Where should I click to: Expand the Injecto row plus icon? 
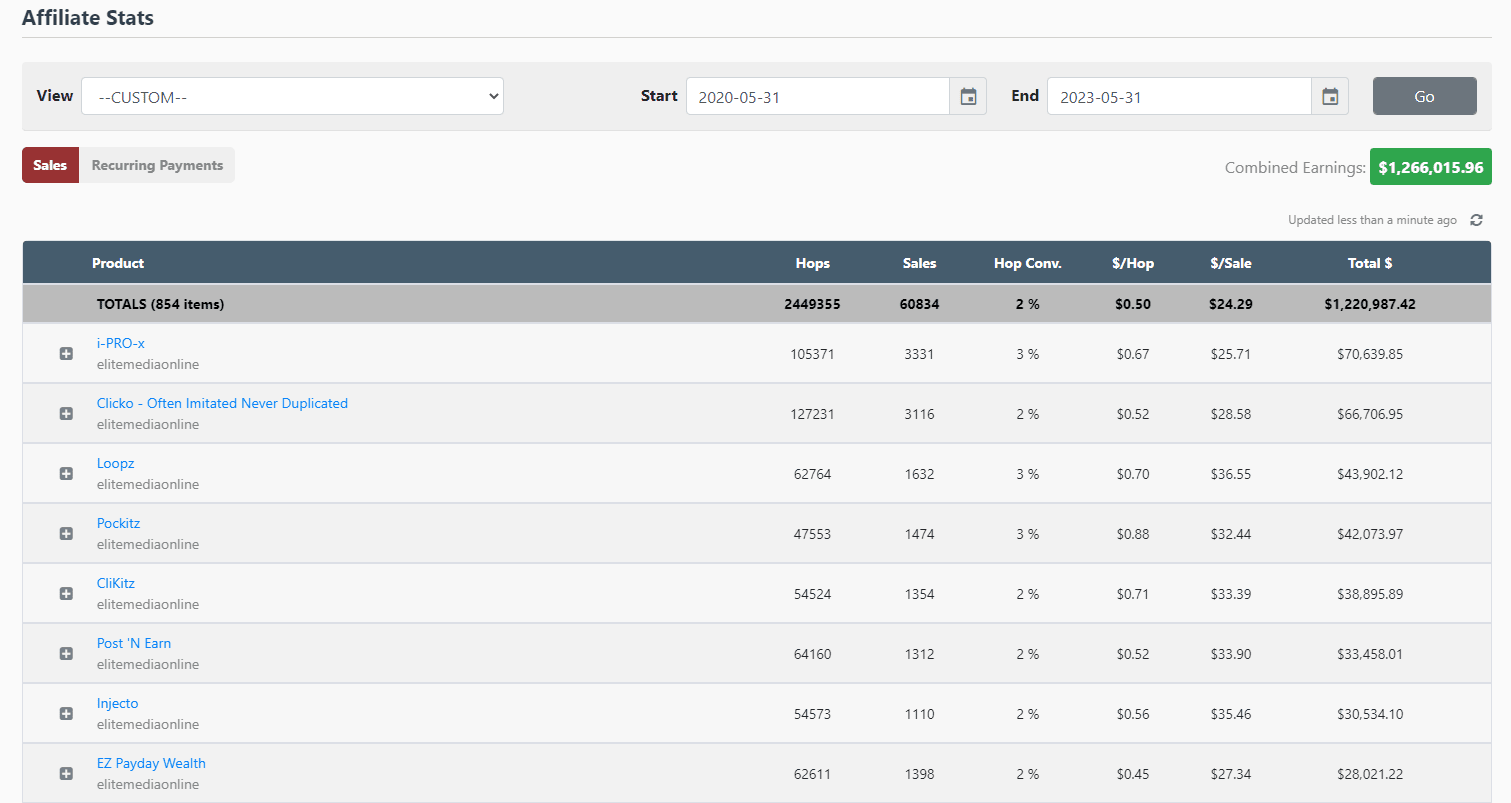pyautogui.click(x=66, y=714)
